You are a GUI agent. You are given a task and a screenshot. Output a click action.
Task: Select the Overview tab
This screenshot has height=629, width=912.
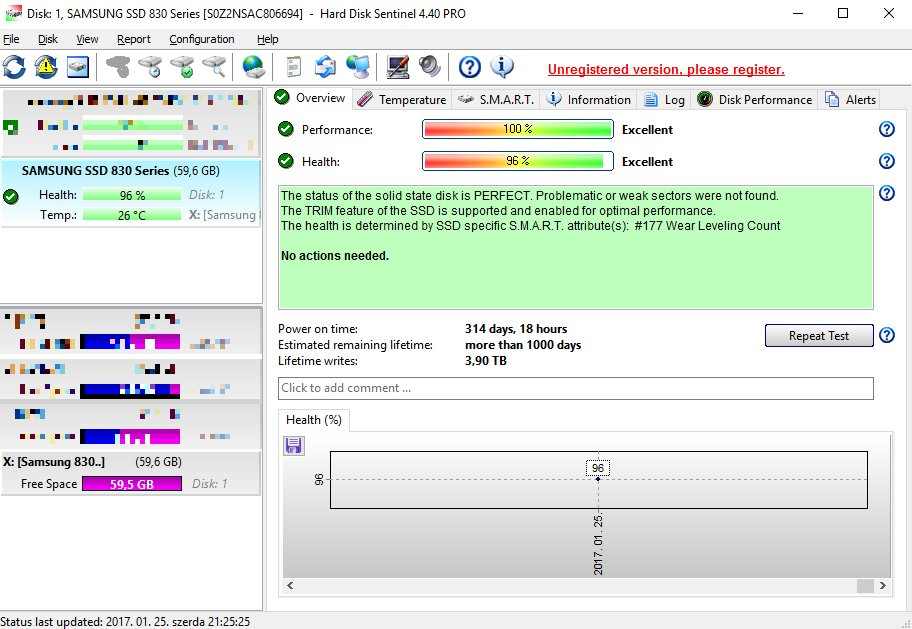coord(310,98)
